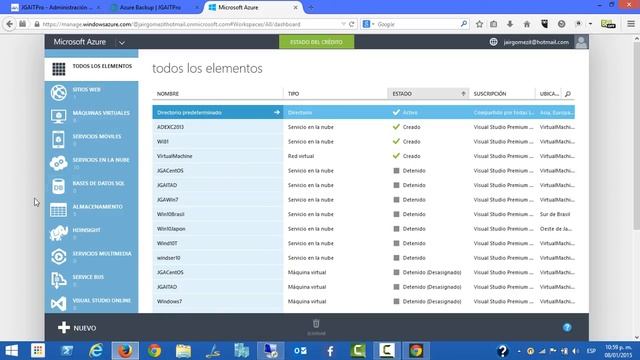Select the VirtualMachine row name
Image resolution: width=640 pixels, height=360 pixels.
pyautogui.click(x=174, y=156)
